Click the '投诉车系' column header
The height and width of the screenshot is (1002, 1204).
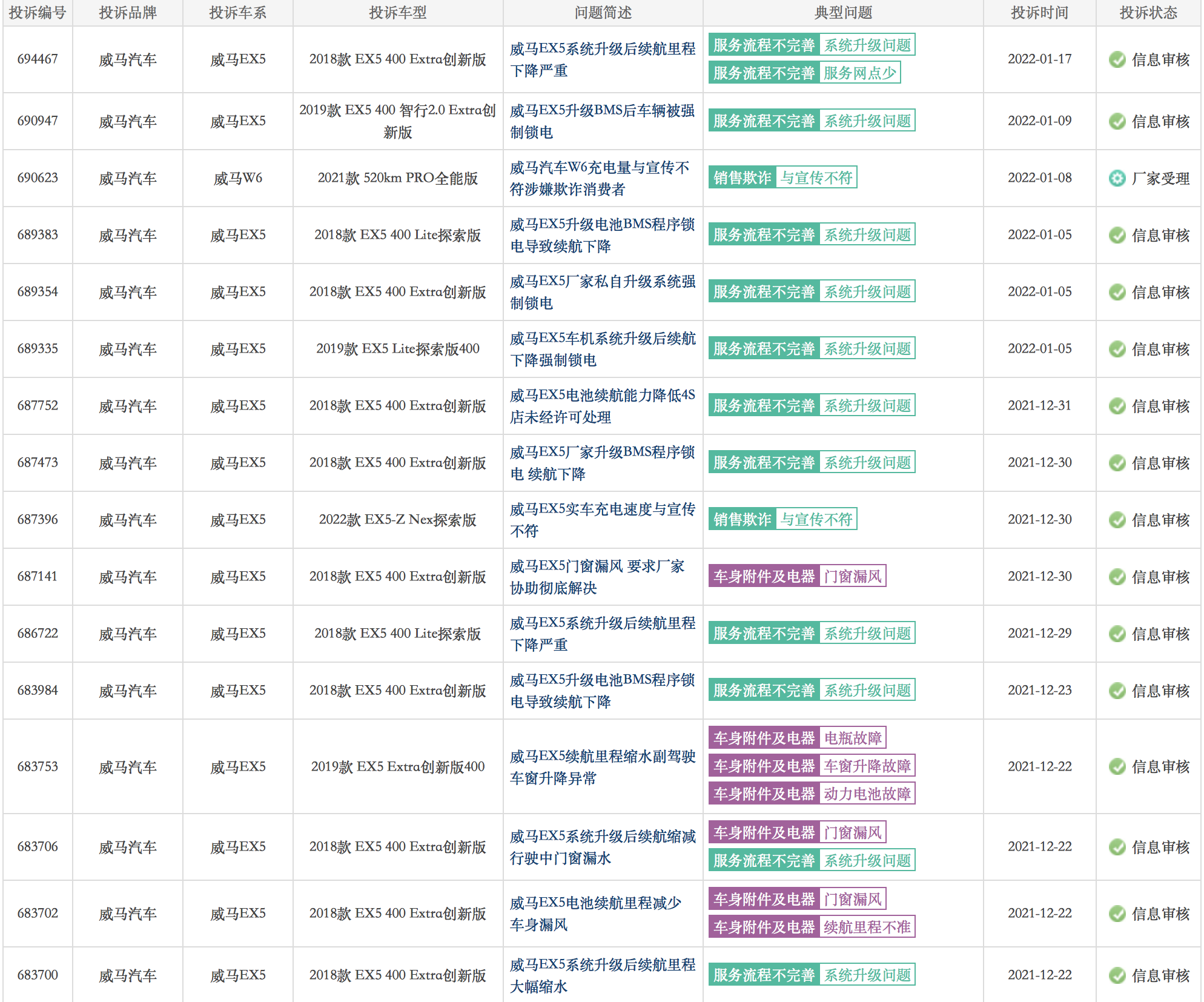tap(238, 13)
